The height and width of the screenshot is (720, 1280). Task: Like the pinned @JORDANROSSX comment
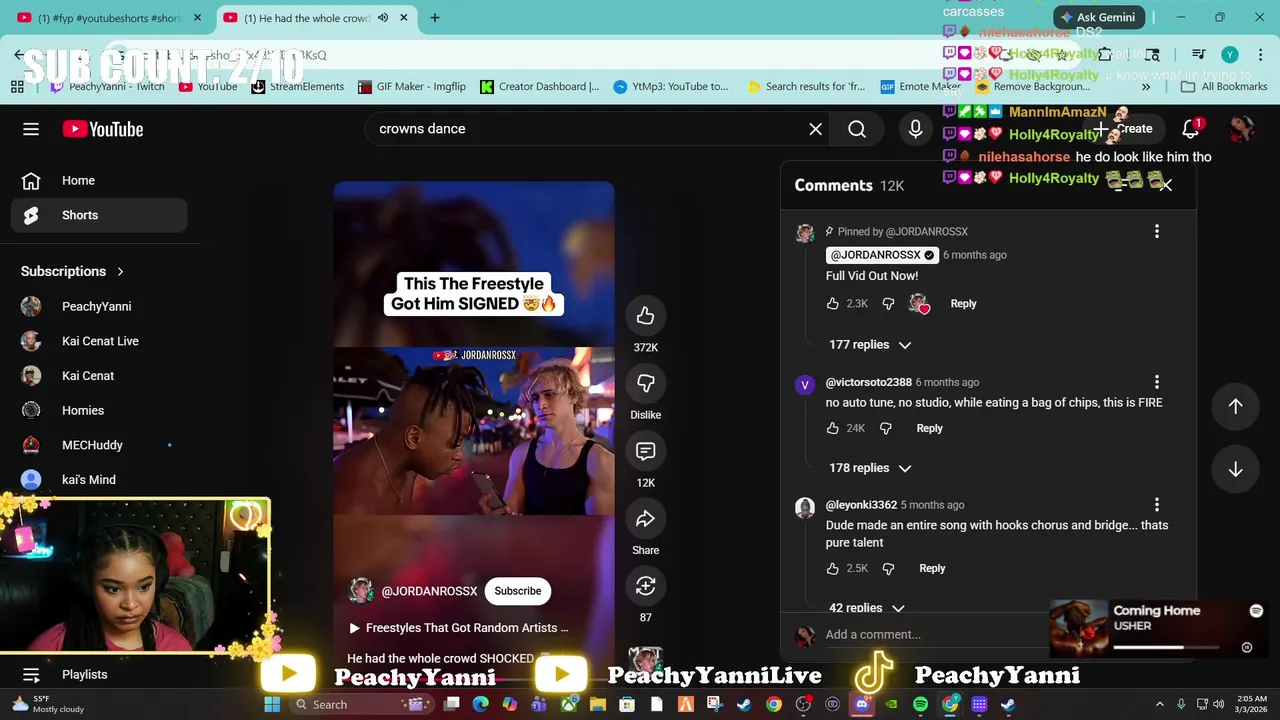coord(833,303)
